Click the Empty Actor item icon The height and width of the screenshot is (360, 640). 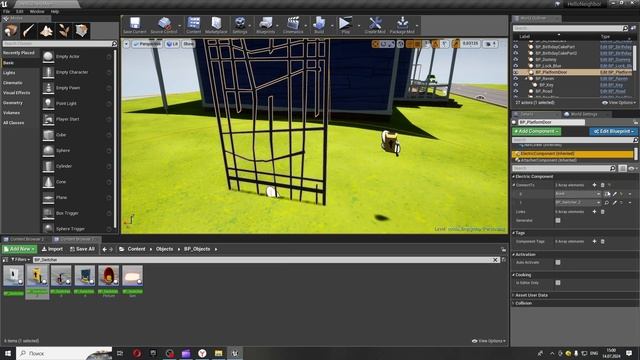point(48,57)
